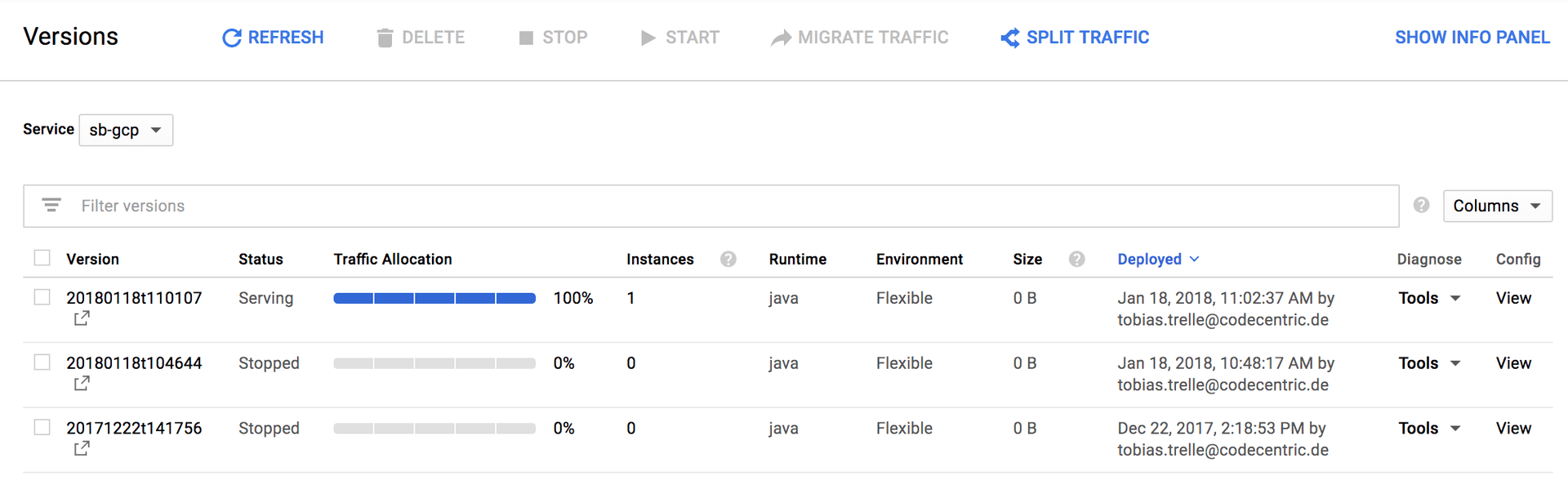
Task: Open external link icon under version 20171222t141756
Action: point(82,449)
